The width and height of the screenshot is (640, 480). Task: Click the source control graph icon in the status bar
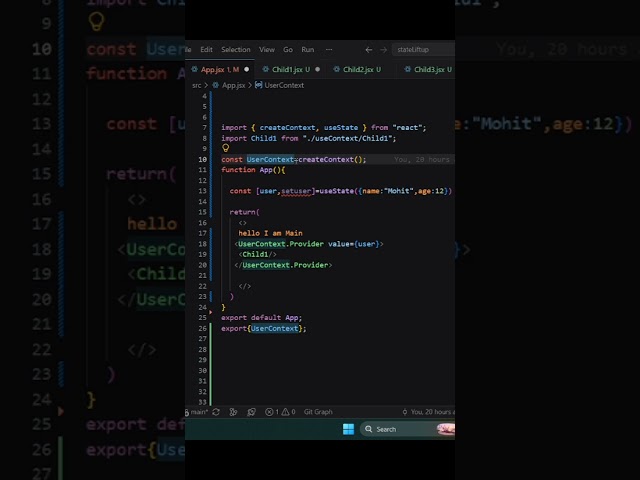point(233,412)
